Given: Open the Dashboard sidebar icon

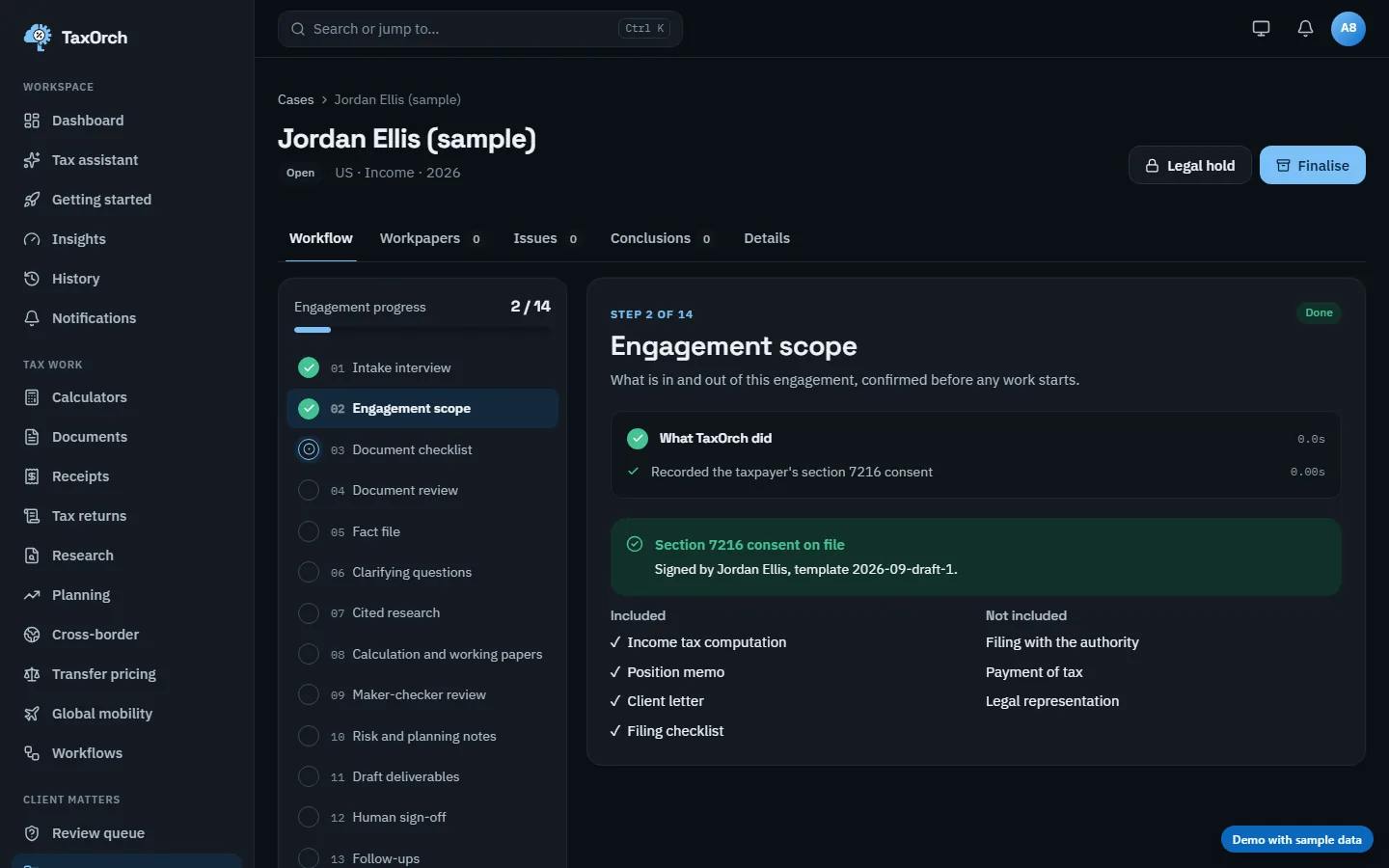Looking at the screenshot, I should [32, 121].
